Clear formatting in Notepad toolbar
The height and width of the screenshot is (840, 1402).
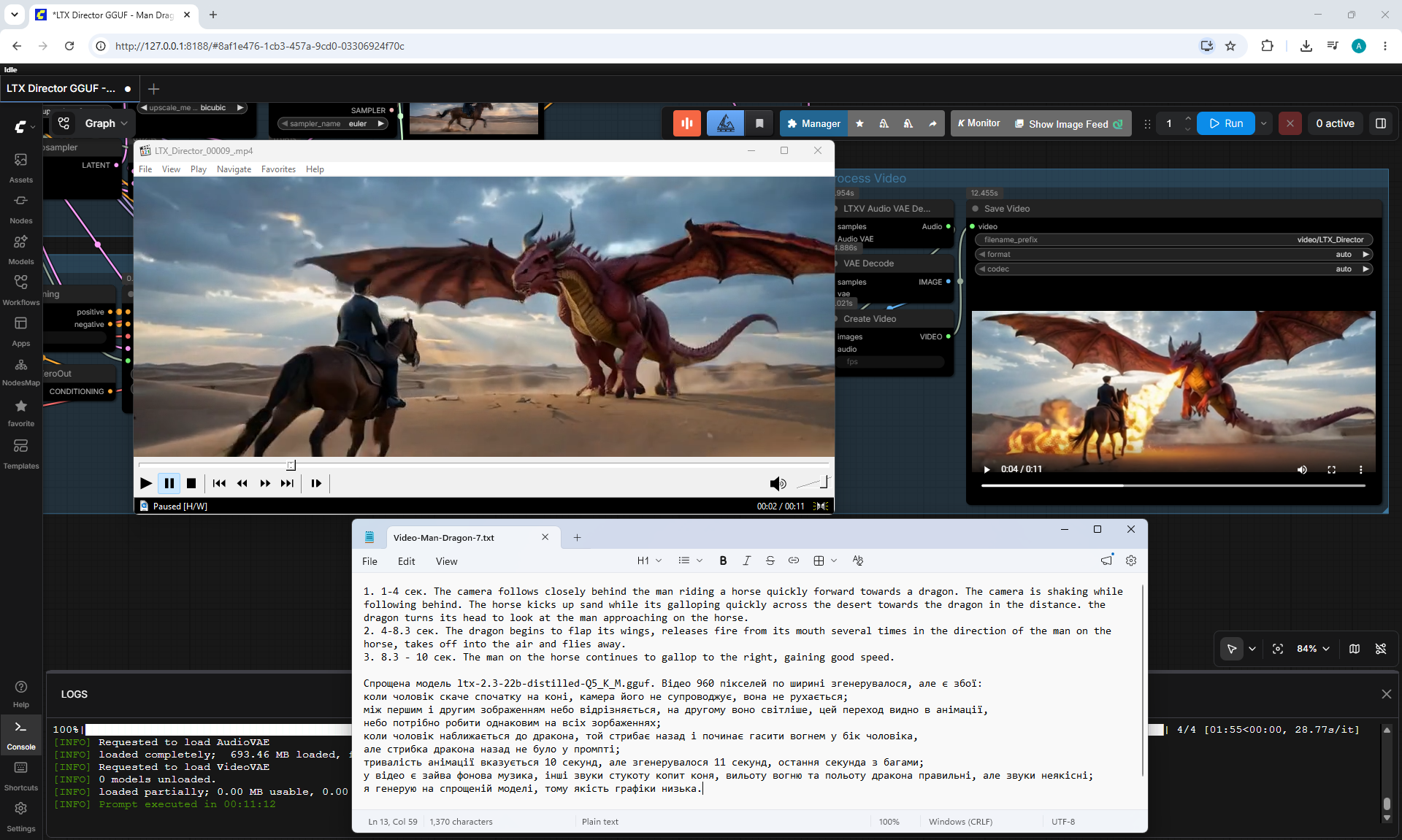coord(858,560)
